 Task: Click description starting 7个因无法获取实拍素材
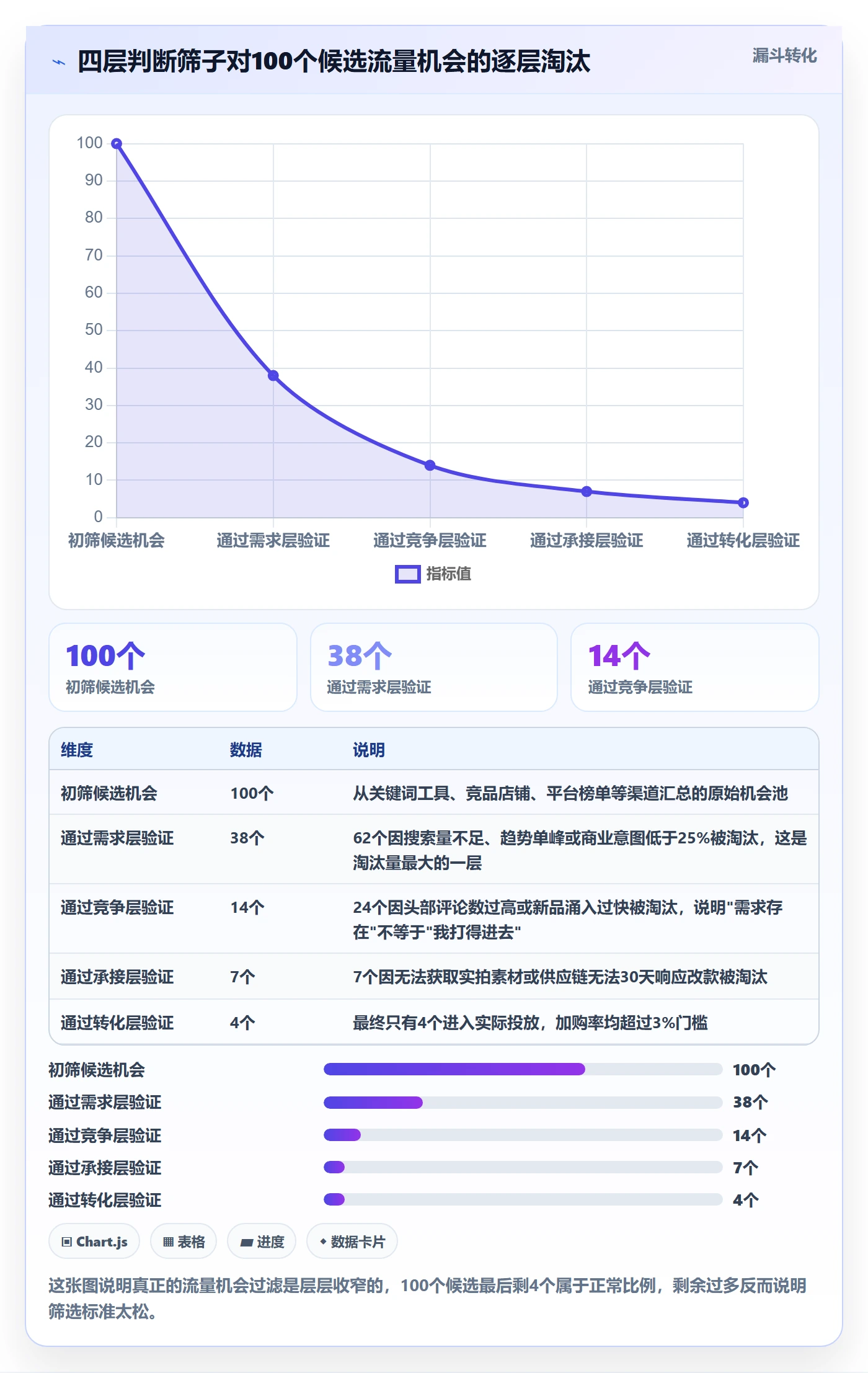(x=560, y=977)
